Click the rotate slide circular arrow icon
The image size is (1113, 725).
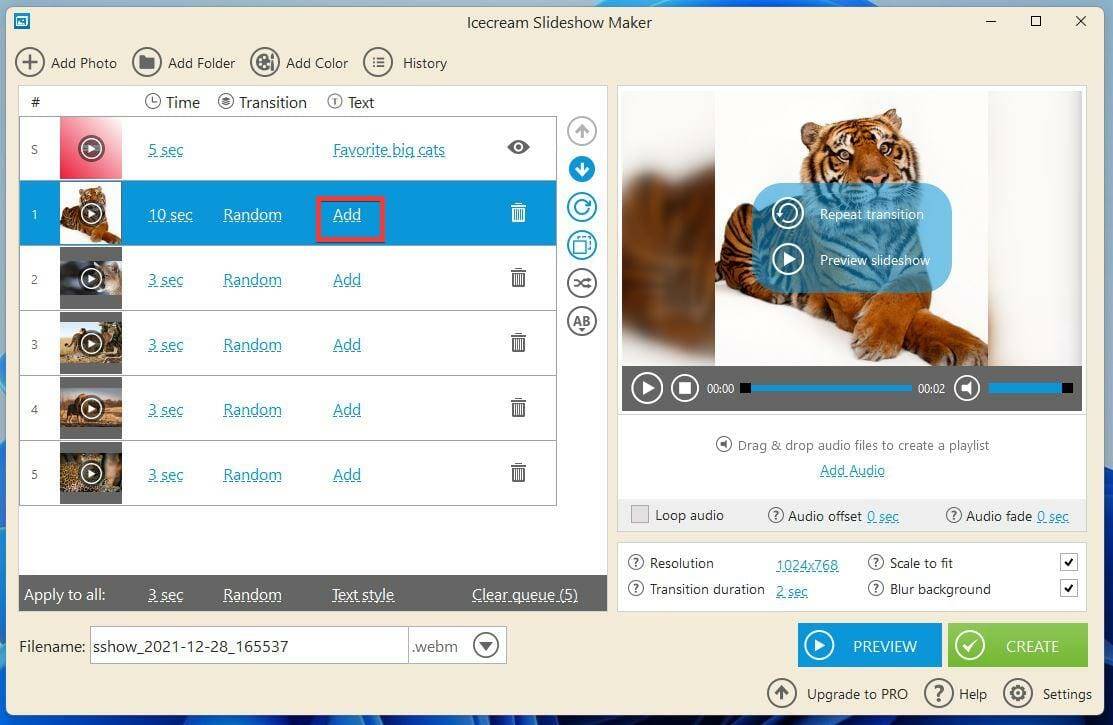(x=582, y=207)
